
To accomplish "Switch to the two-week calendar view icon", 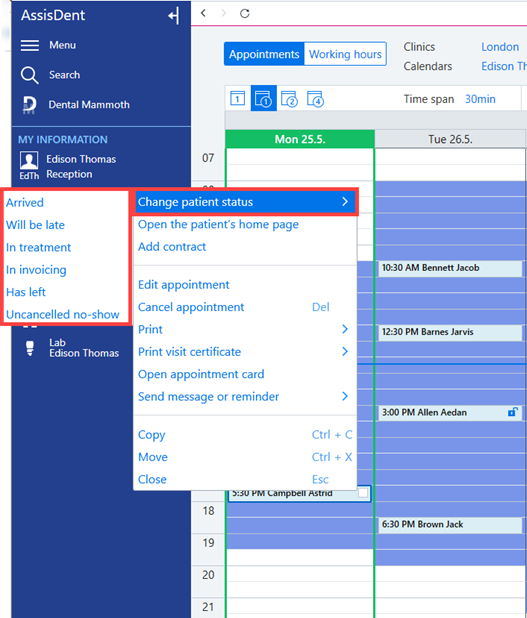I will click(289, 99).
